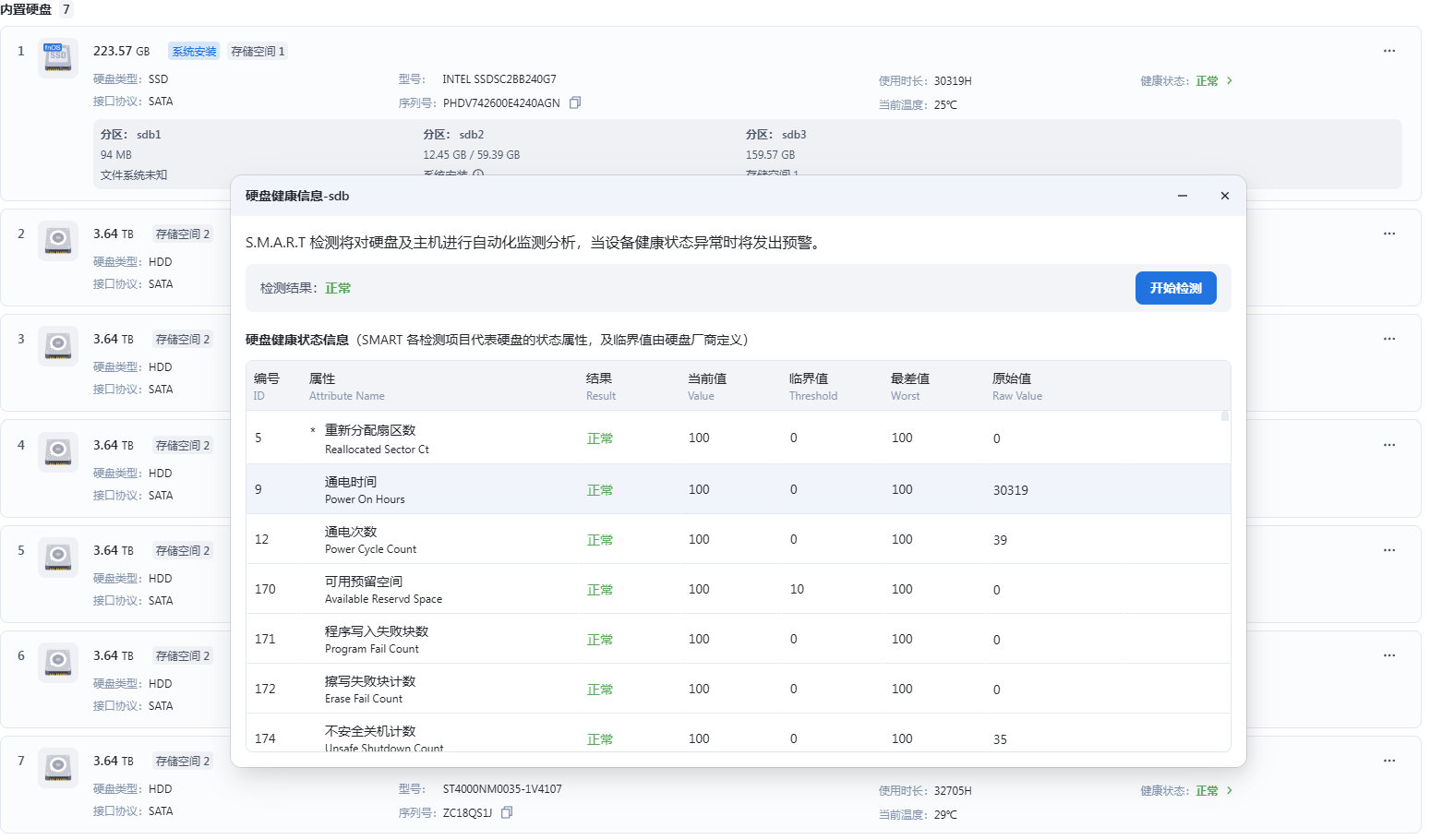Copy serial number ZC18QS1J

tap(507, 812)
